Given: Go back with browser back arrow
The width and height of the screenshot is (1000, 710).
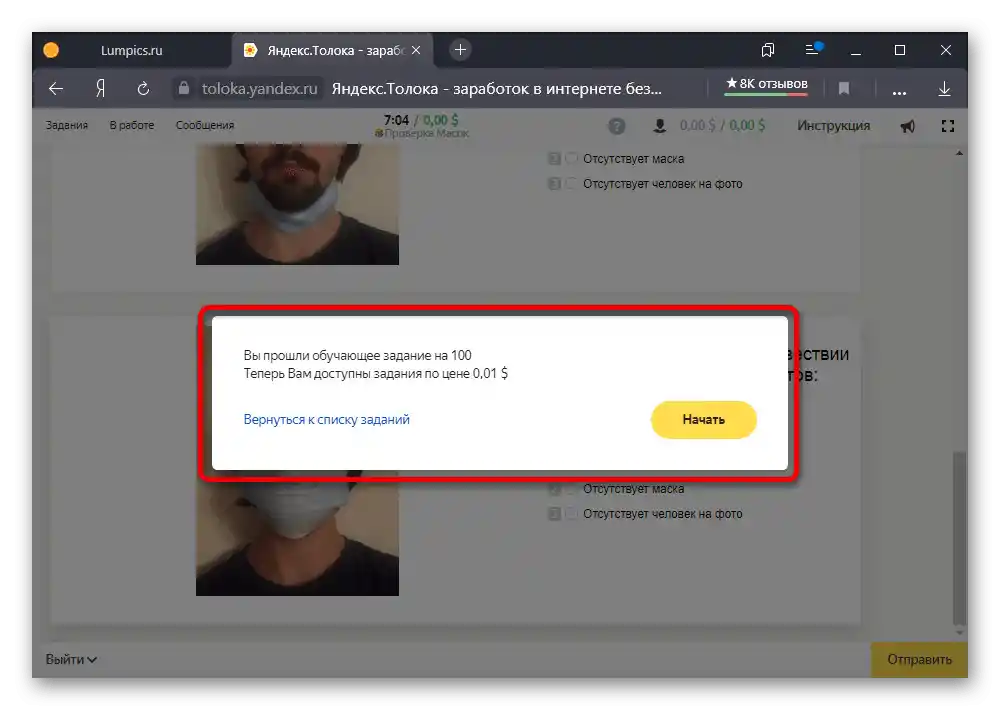Looking at the screenshot, I should 56,89.
